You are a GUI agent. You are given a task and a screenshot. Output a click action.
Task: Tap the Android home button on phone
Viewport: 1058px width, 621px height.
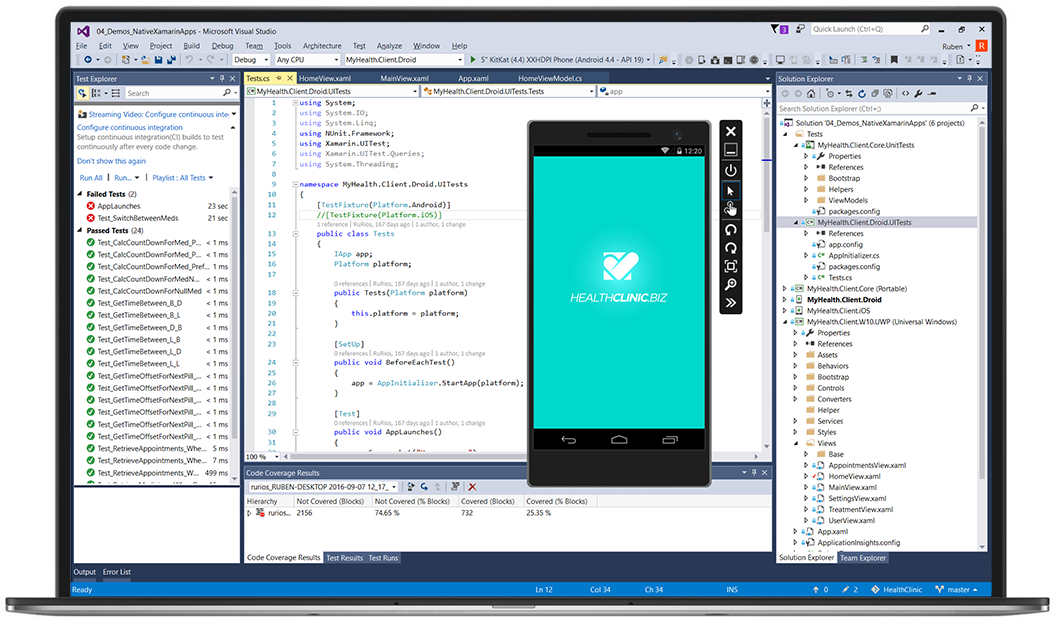click(x=619, y=440)
